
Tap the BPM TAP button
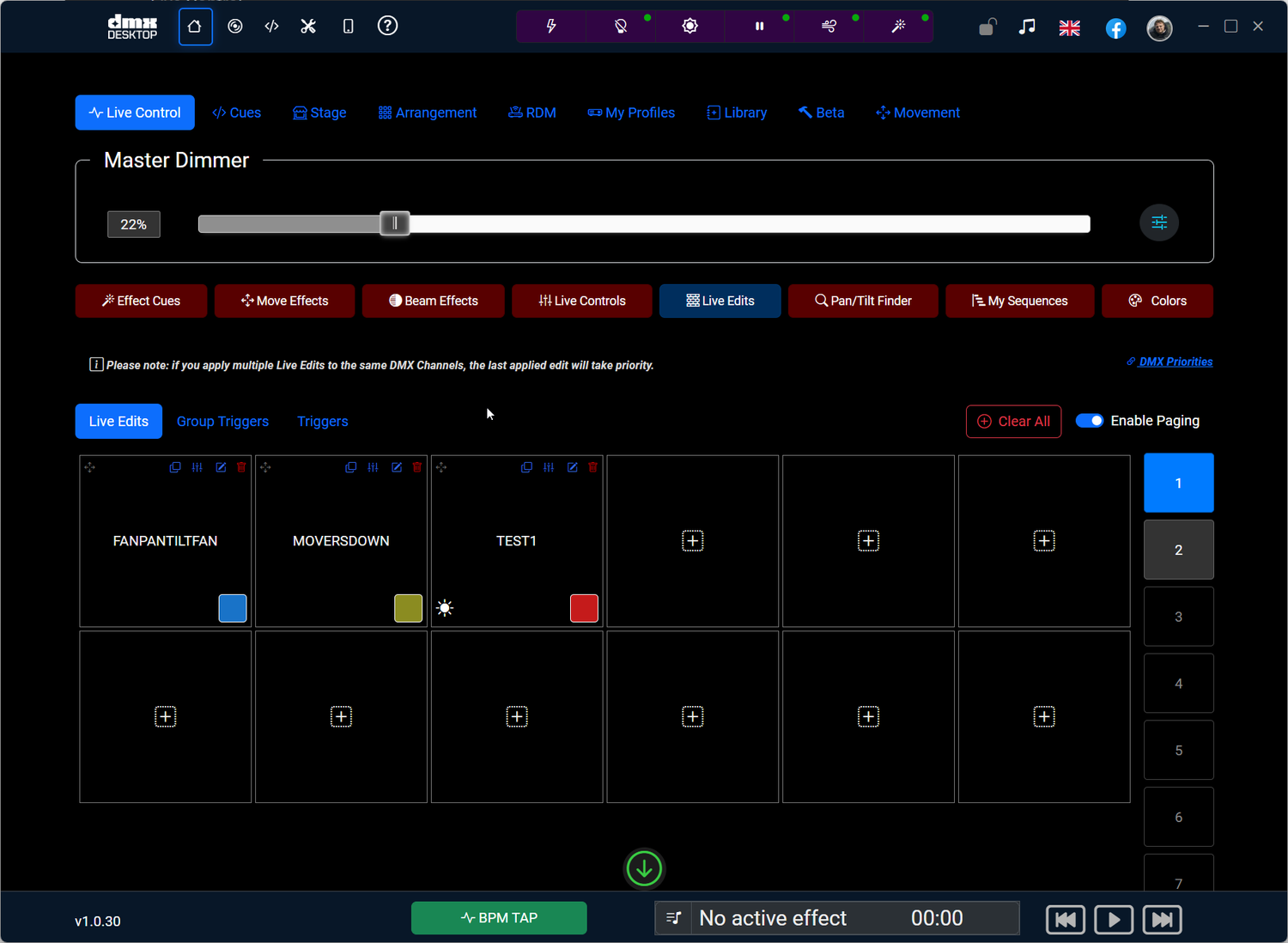click(498, 917)
